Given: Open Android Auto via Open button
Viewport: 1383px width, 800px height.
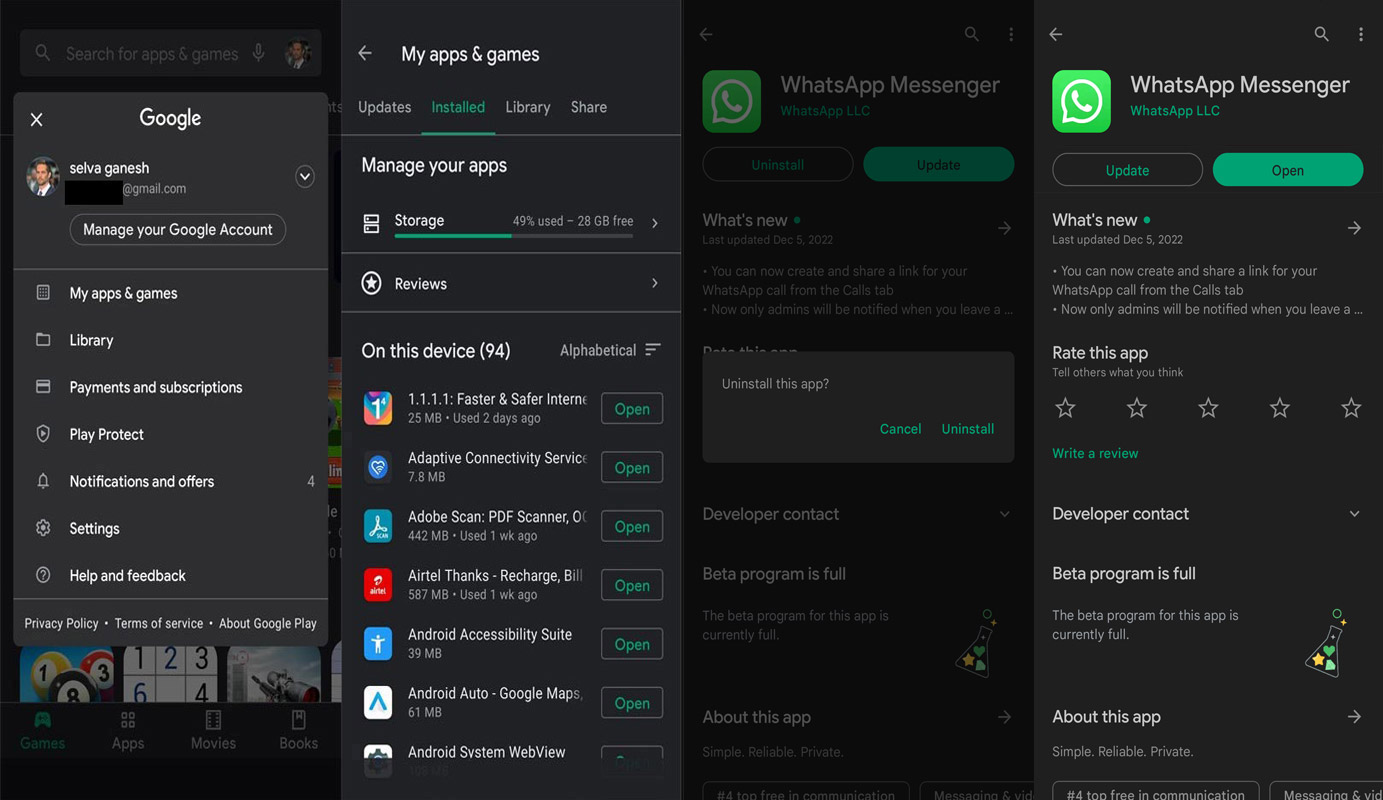Looking at the screenshot, I should pyautogui.click(x=632, y=704).
